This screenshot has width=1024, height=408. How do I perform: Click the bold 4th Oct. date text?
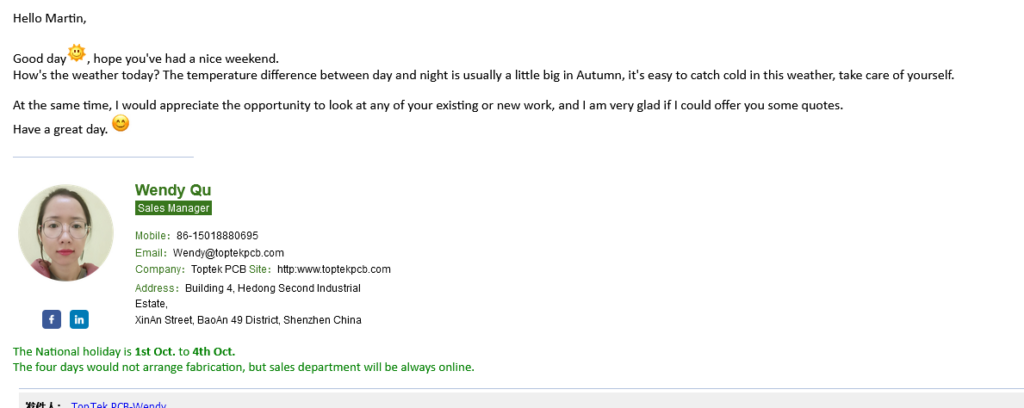click(214, 351)
